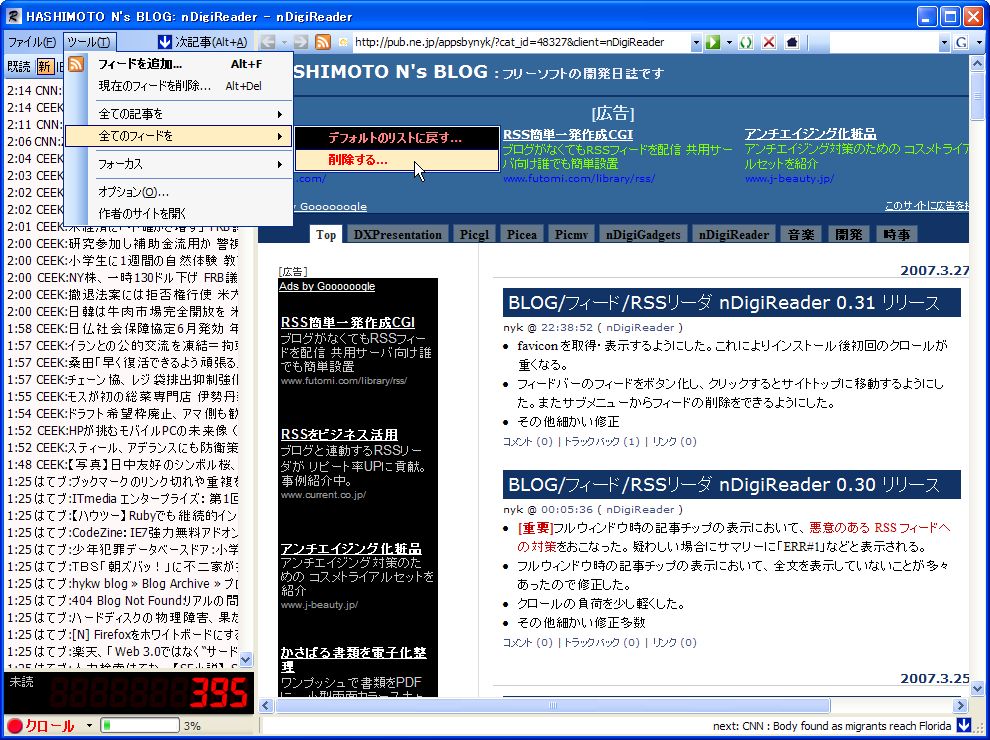The image size is (990, 740).
Task: Switch to the nDigiGadgets blog tab
Action: click(x=643, y=234)
